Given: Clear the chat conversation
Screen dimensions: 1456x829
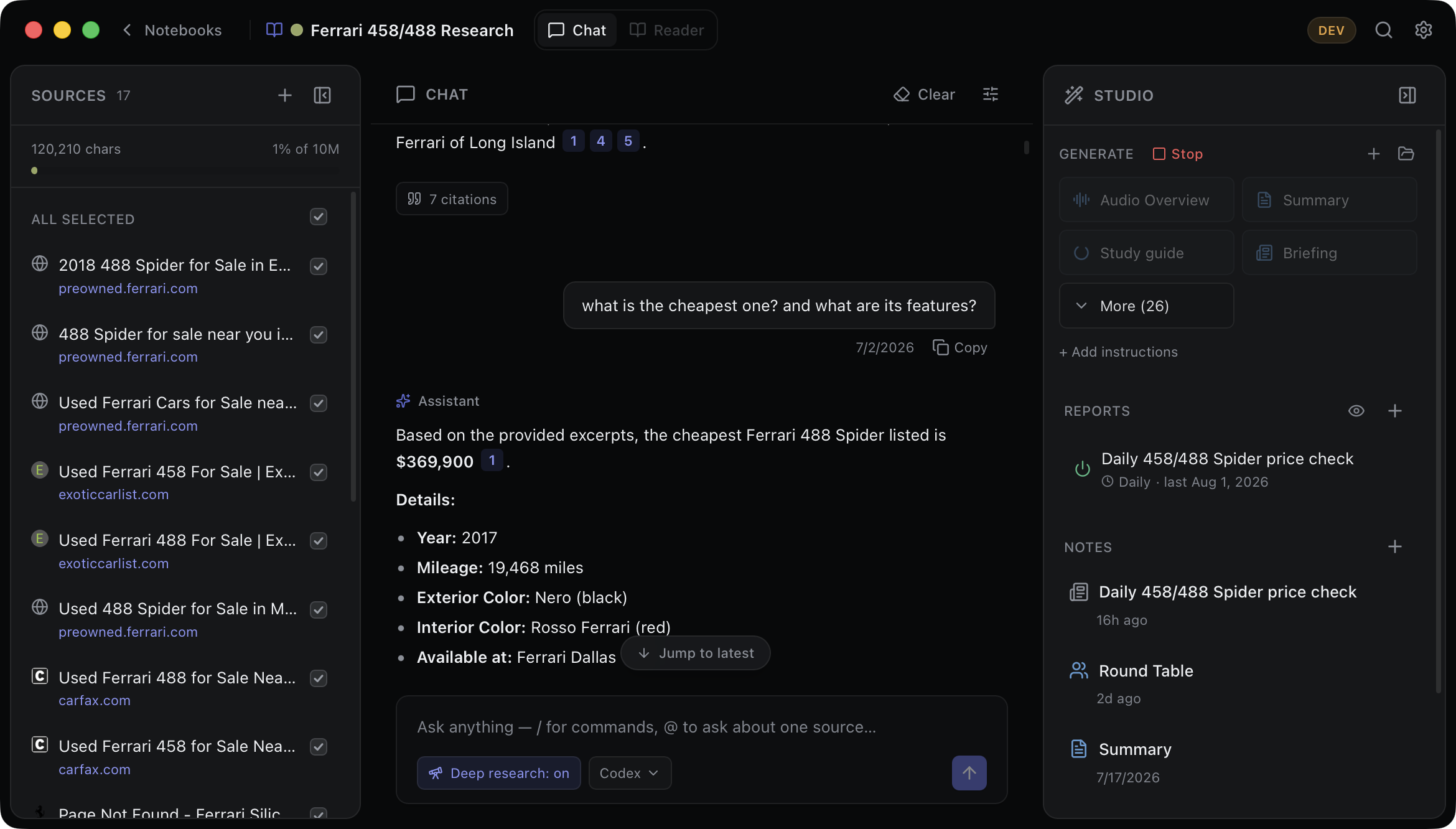Looking at the screenshot, I should [924, 95].
